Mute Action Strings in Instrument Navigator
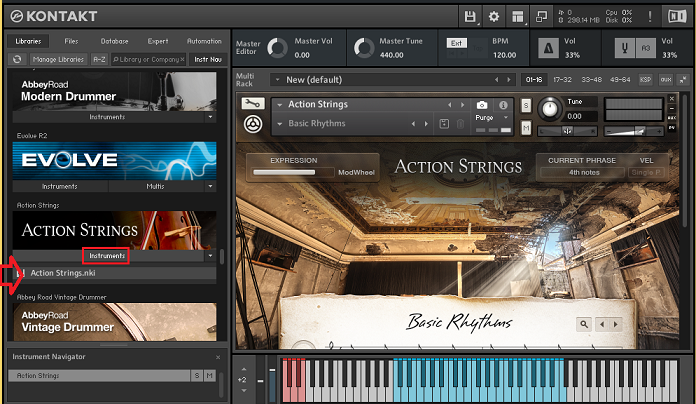 click(x=210, y=376)
